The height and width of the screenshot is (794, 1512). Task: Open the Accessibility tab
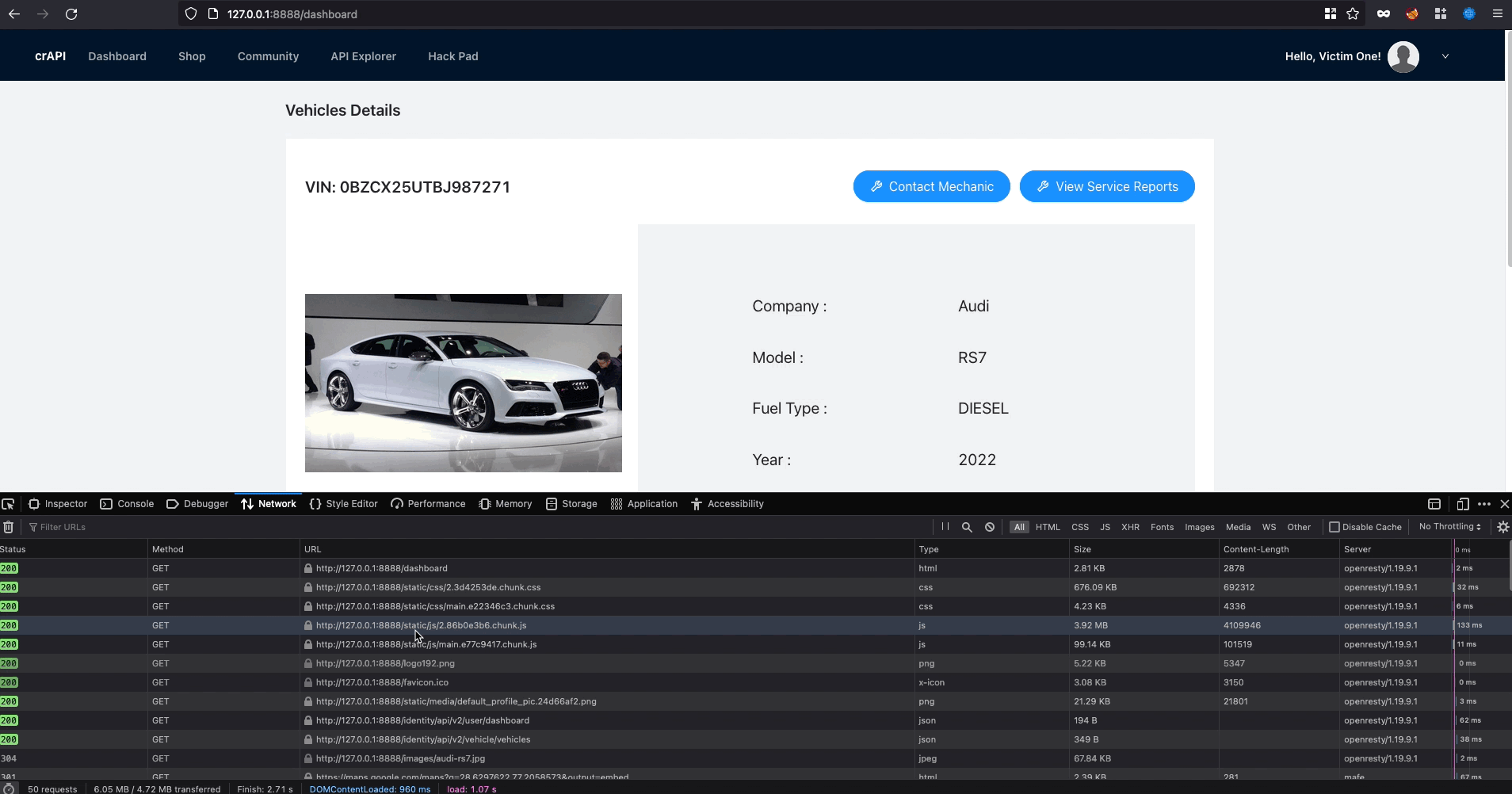[x=727, y=504]
